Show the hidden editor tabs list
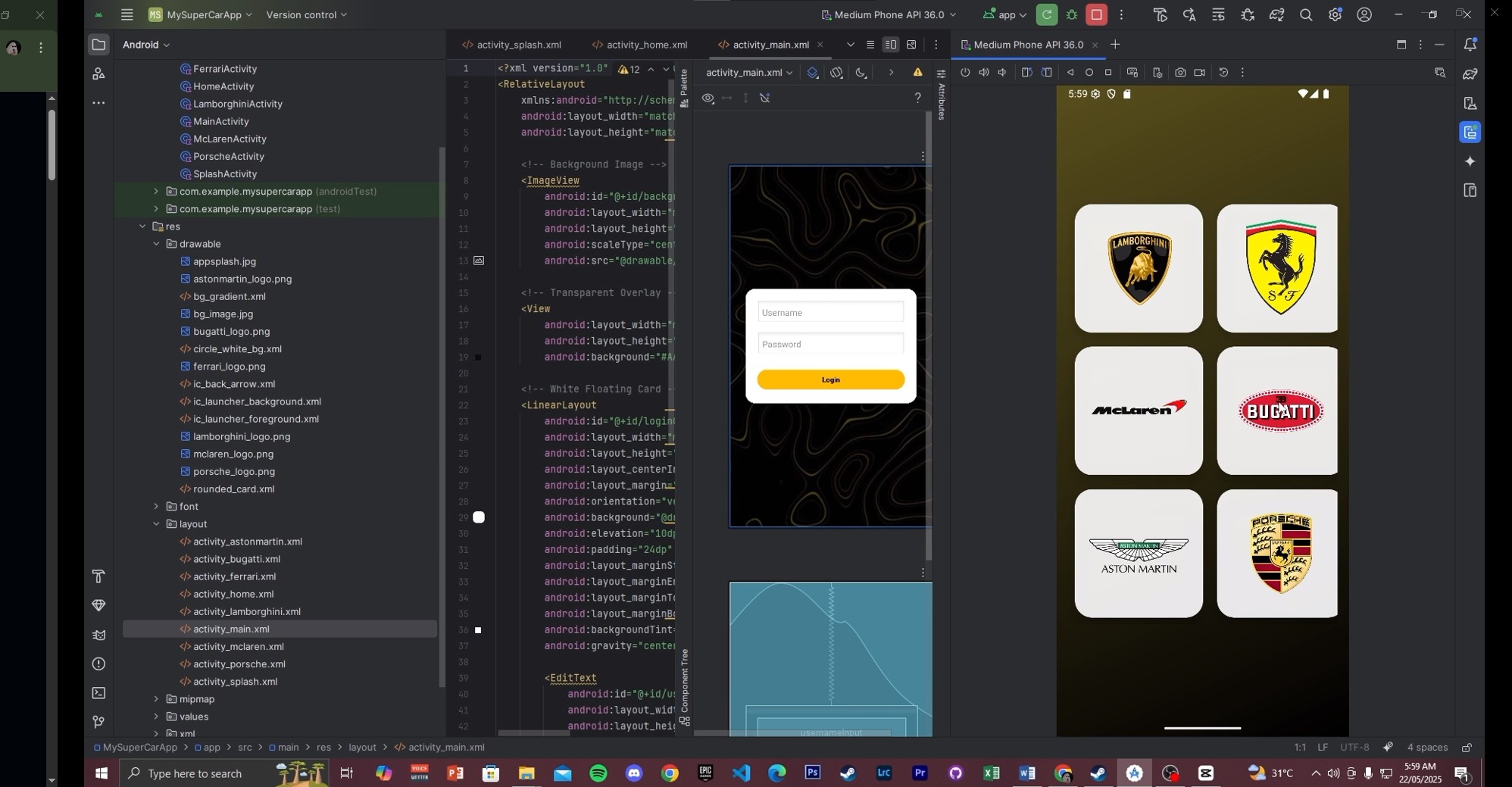This screenshot has height=787, width=1512. [x=850, y=45]
